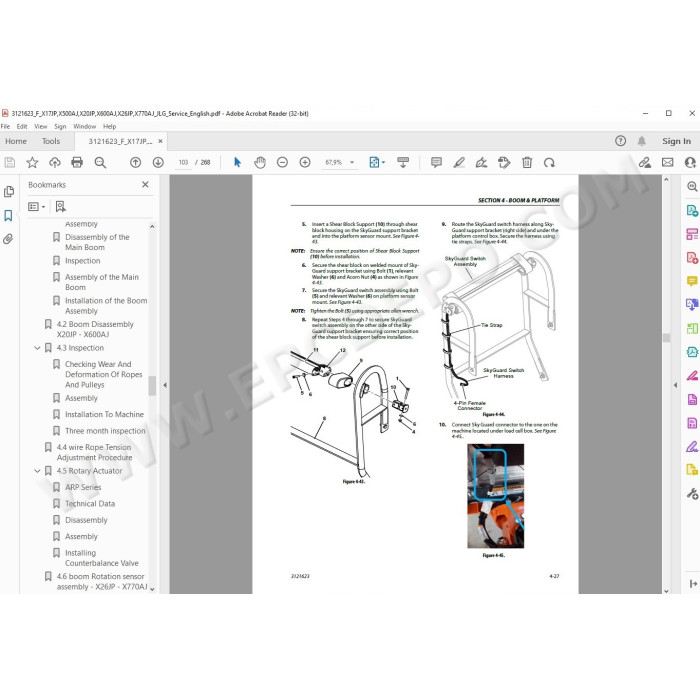The width and height of the screenshot is (700, 700).
Task: Open bookmark Technical Data
Action: point(90,504)
